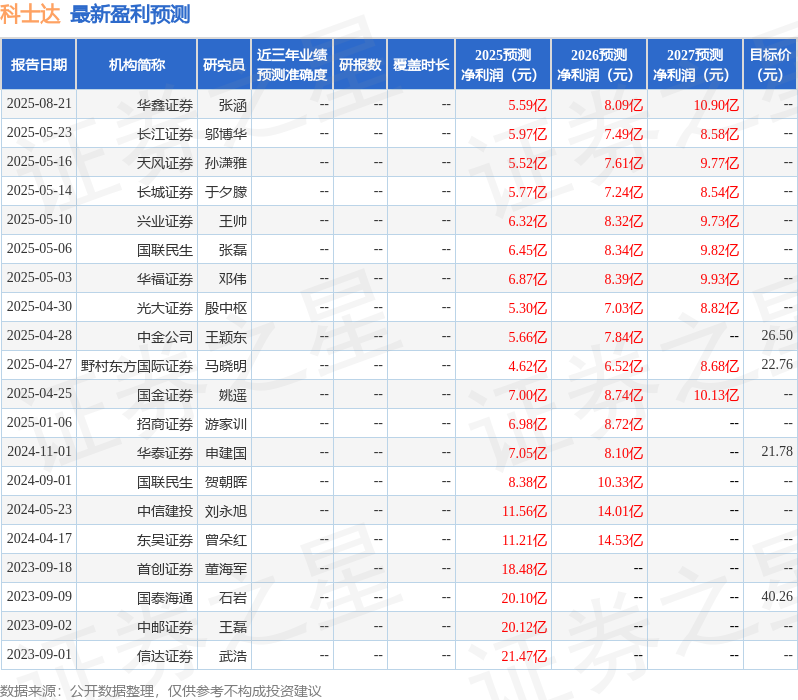Click the 20.12亿 forecast value
Viewport: 798px width, 700px height.
(x=524, y=628)
